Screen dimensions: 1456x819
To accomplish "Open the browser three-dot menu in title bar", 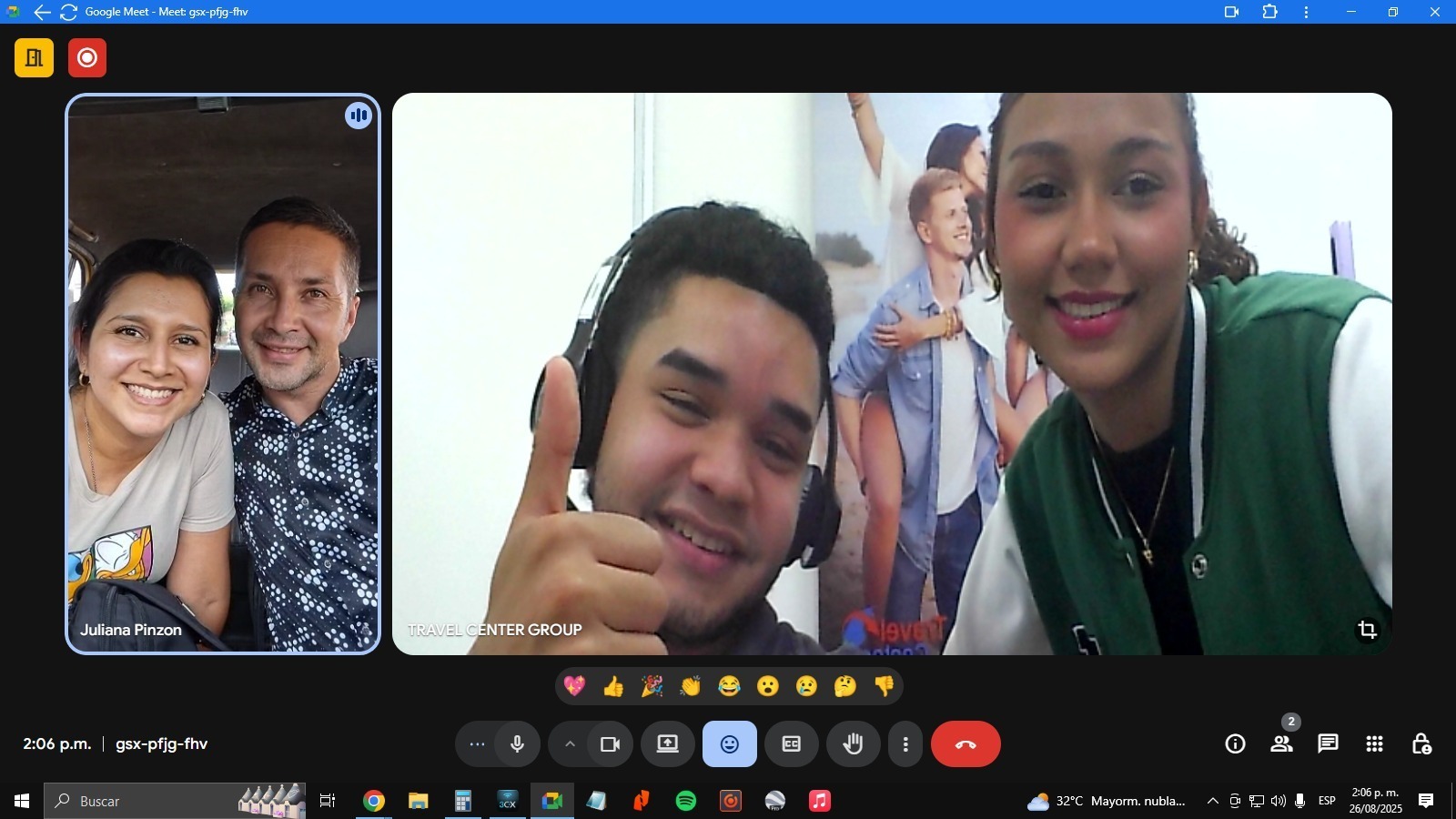I will coord(1307,12).
